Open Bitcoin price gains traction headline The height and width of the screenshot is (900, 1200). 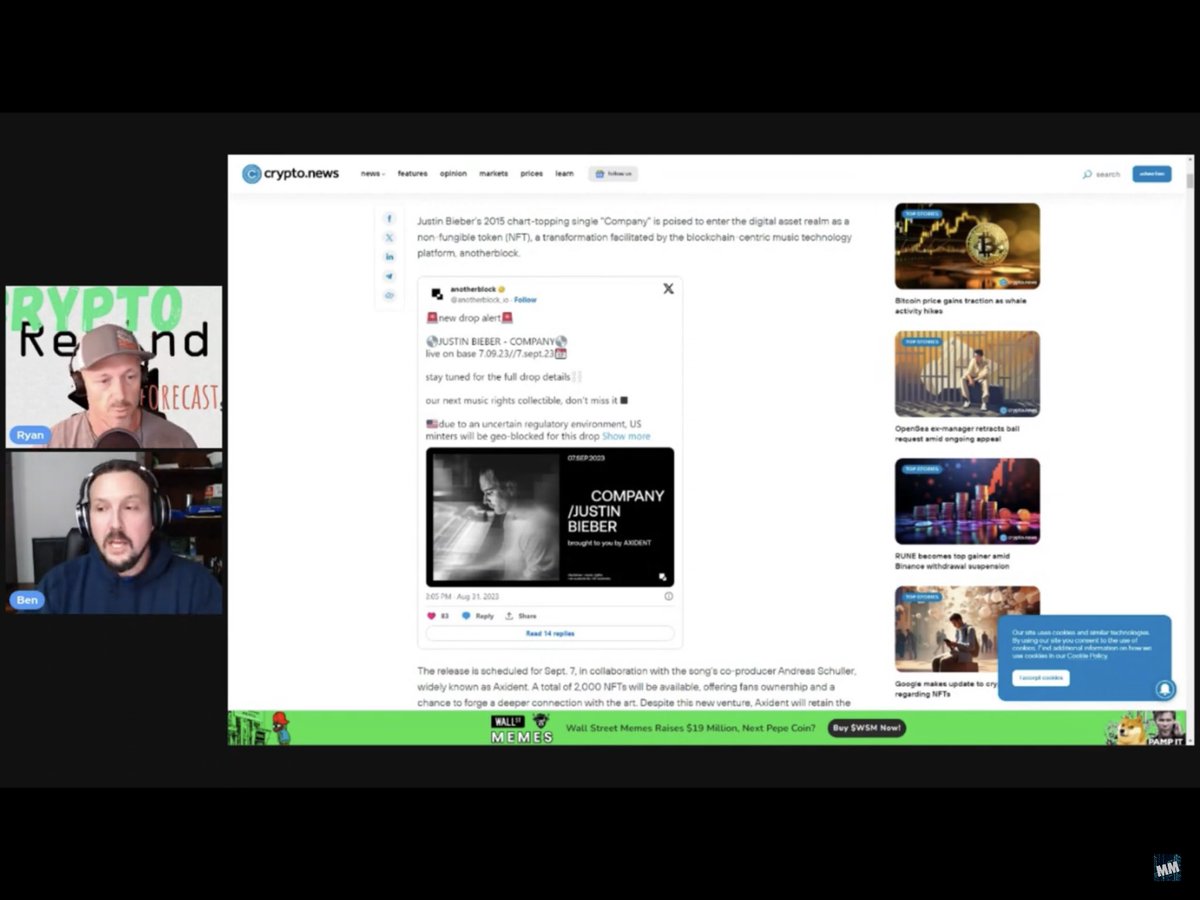tap(960, 306)
